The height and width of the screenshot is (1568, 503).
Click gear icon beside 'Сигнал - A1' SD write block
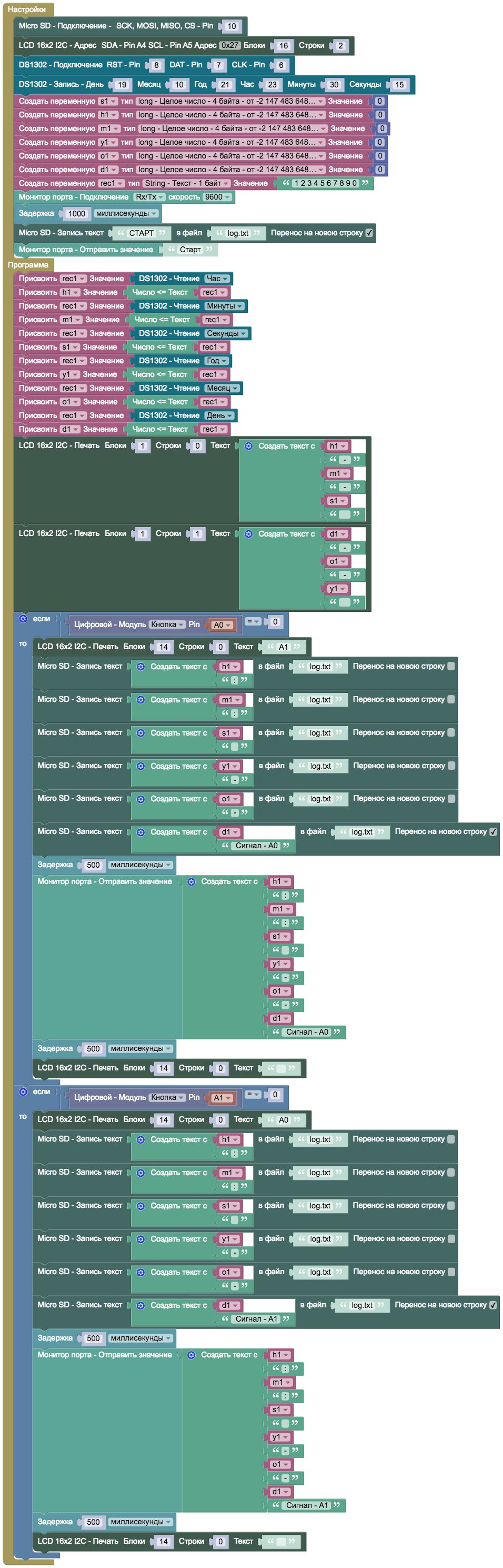[x=140, y=1305]
